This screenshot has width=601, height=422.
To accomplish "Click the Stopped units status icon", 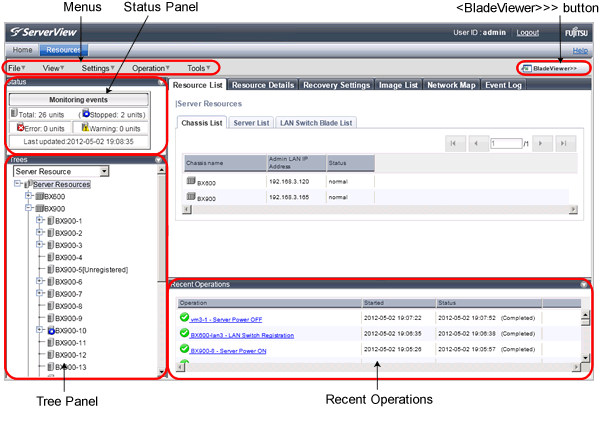I will click(86, 114).
